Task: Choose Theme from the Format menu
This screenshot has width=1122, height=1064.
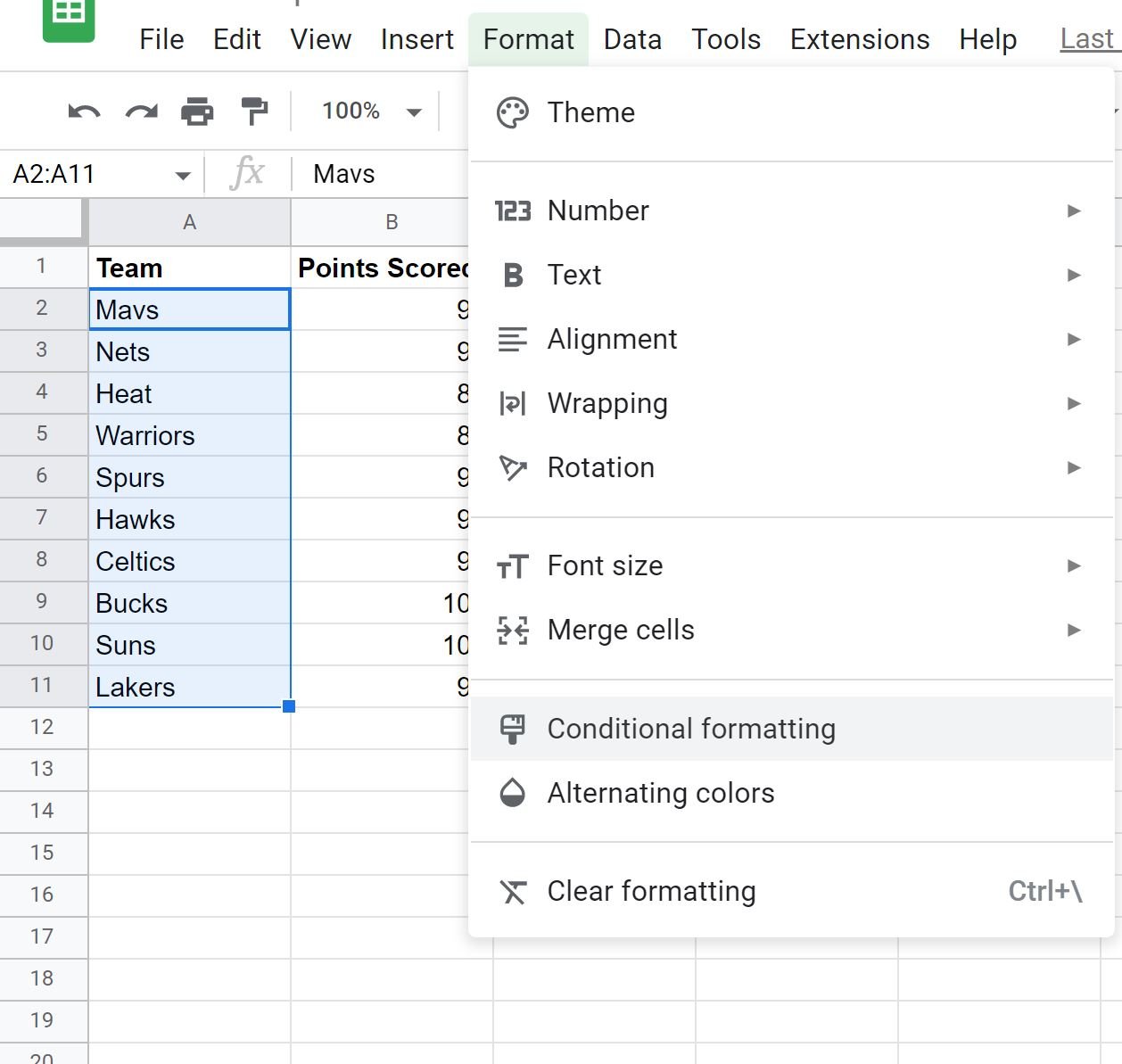Action: click(x=792, y=113)
